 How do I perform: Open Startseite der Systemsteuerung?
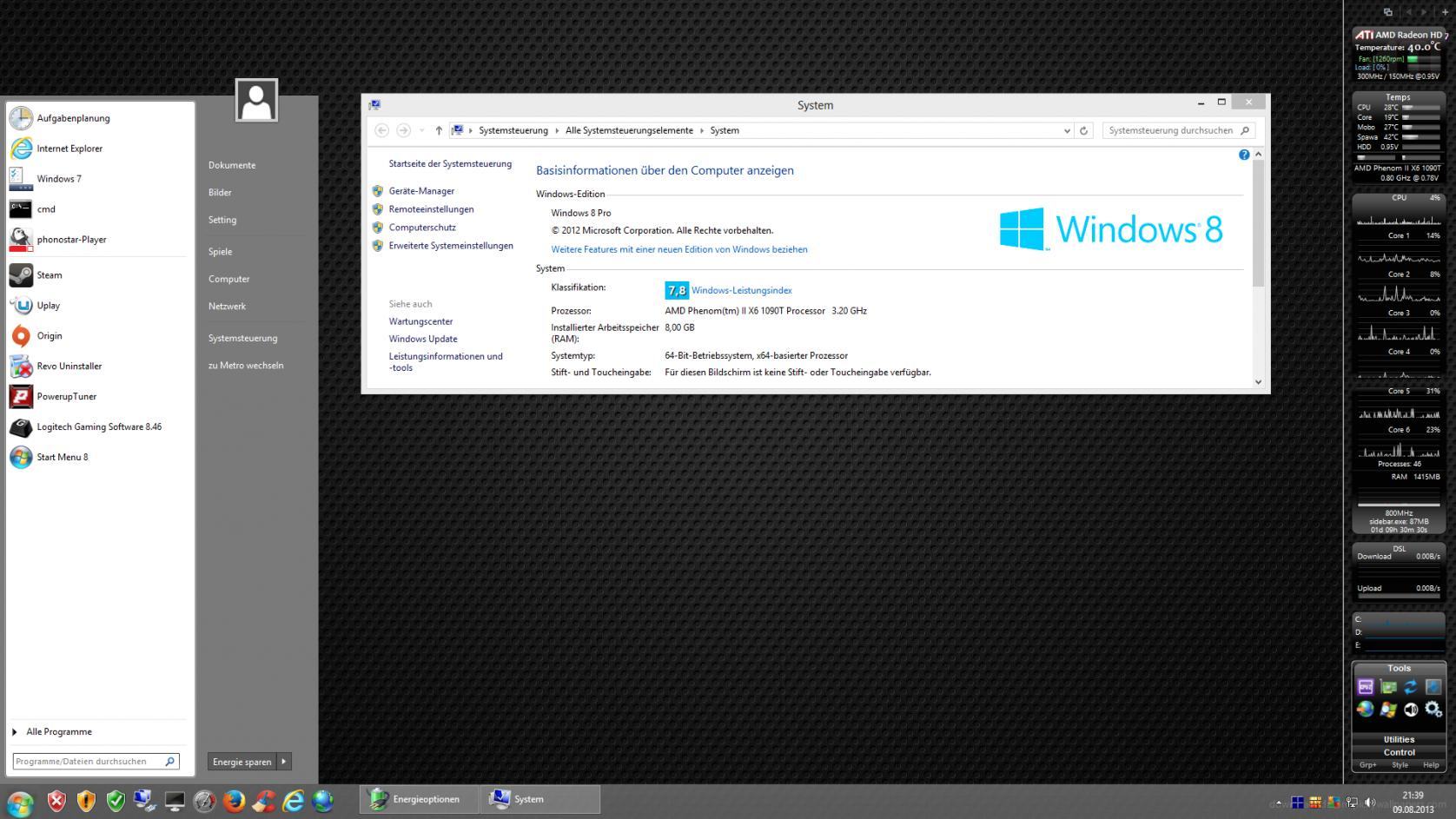pyautogui.click(x=450, y=163)
